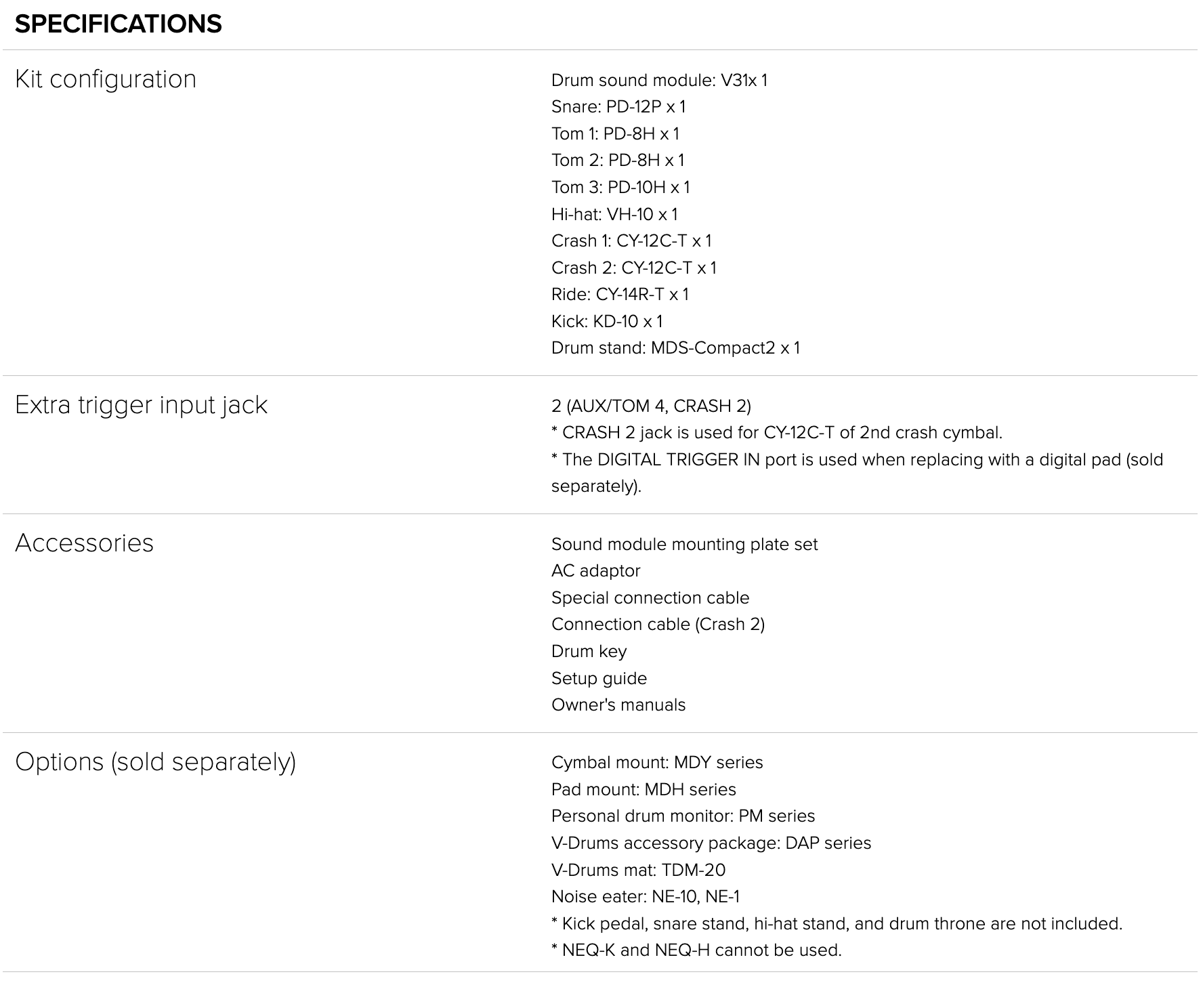Click the Tom 3 PD-10H entry
This screenshot has height=1008, width=1203.
[x=620, y=188]
